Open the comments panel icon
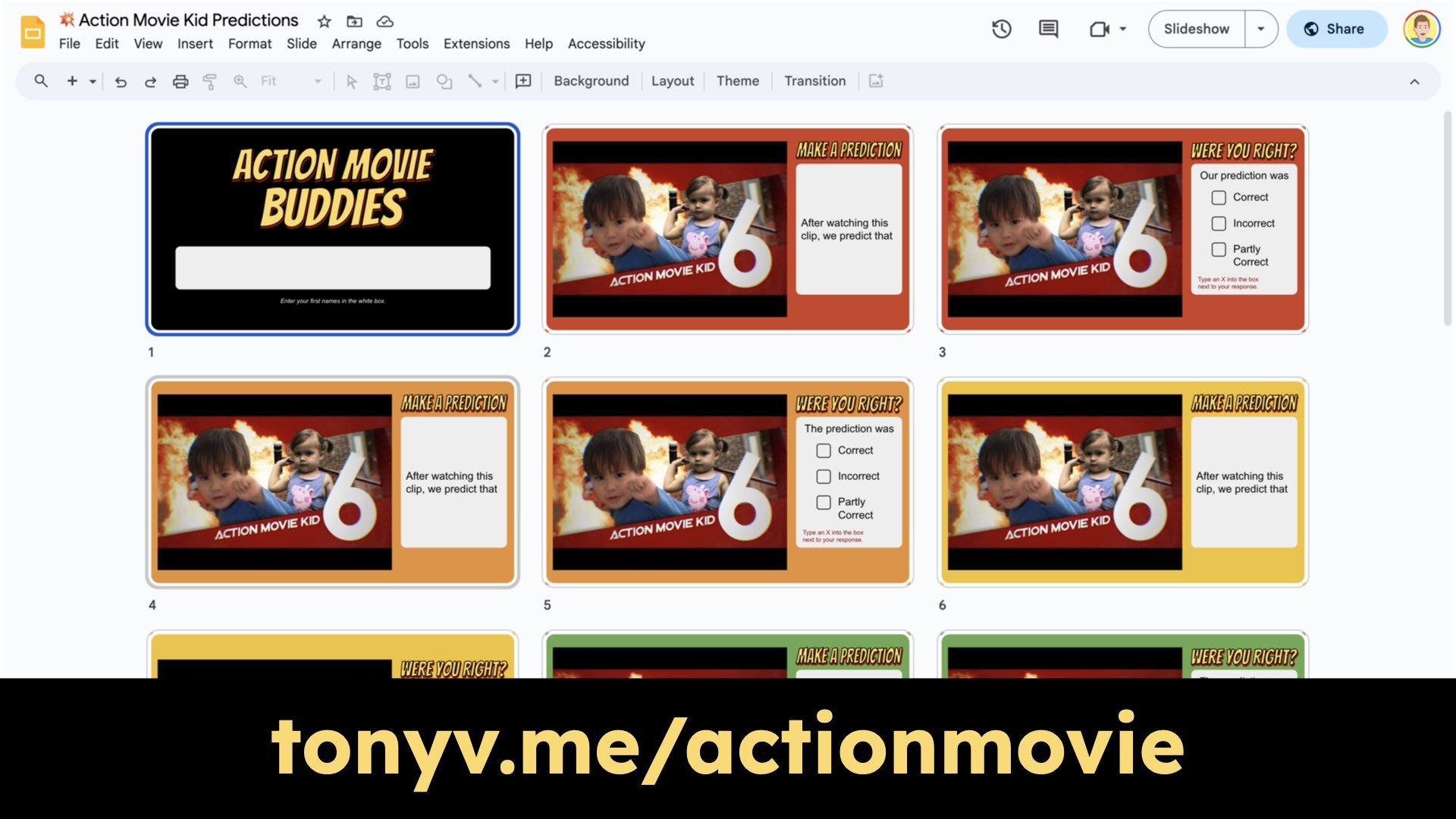Screen dimensions: 1456x819 tap(1049, 29)
